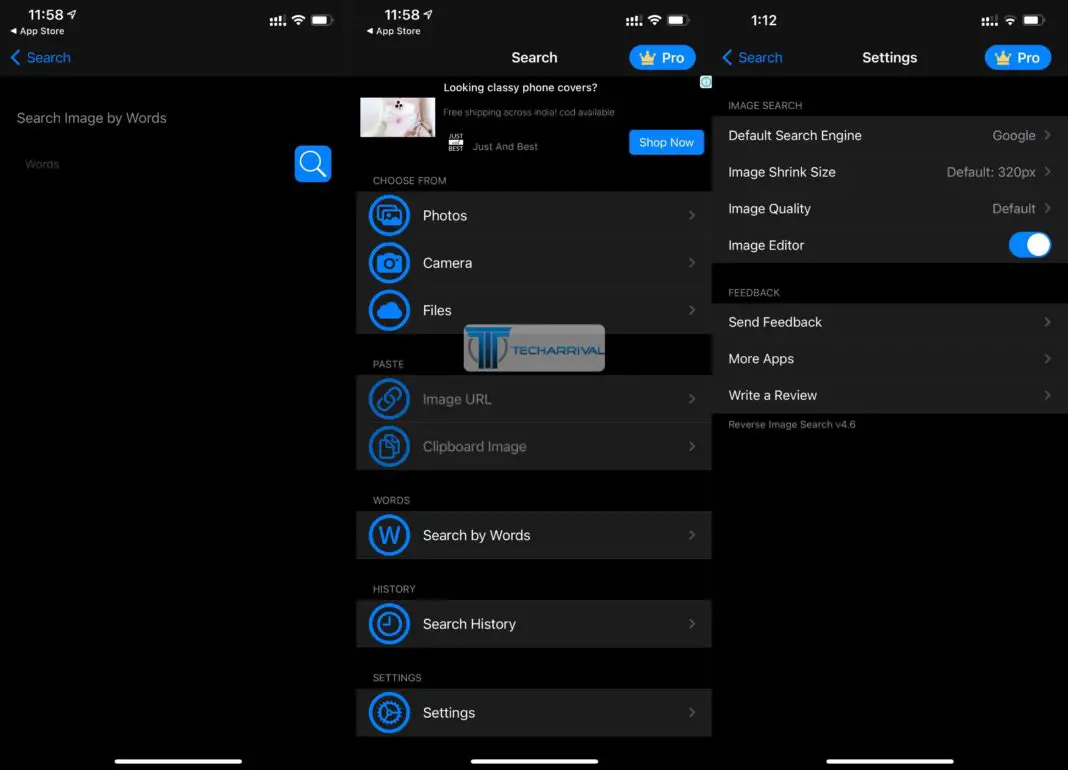Tap the Photos icon in Choose From
This screenshot has width=1068, height=770.
(389, 215)
